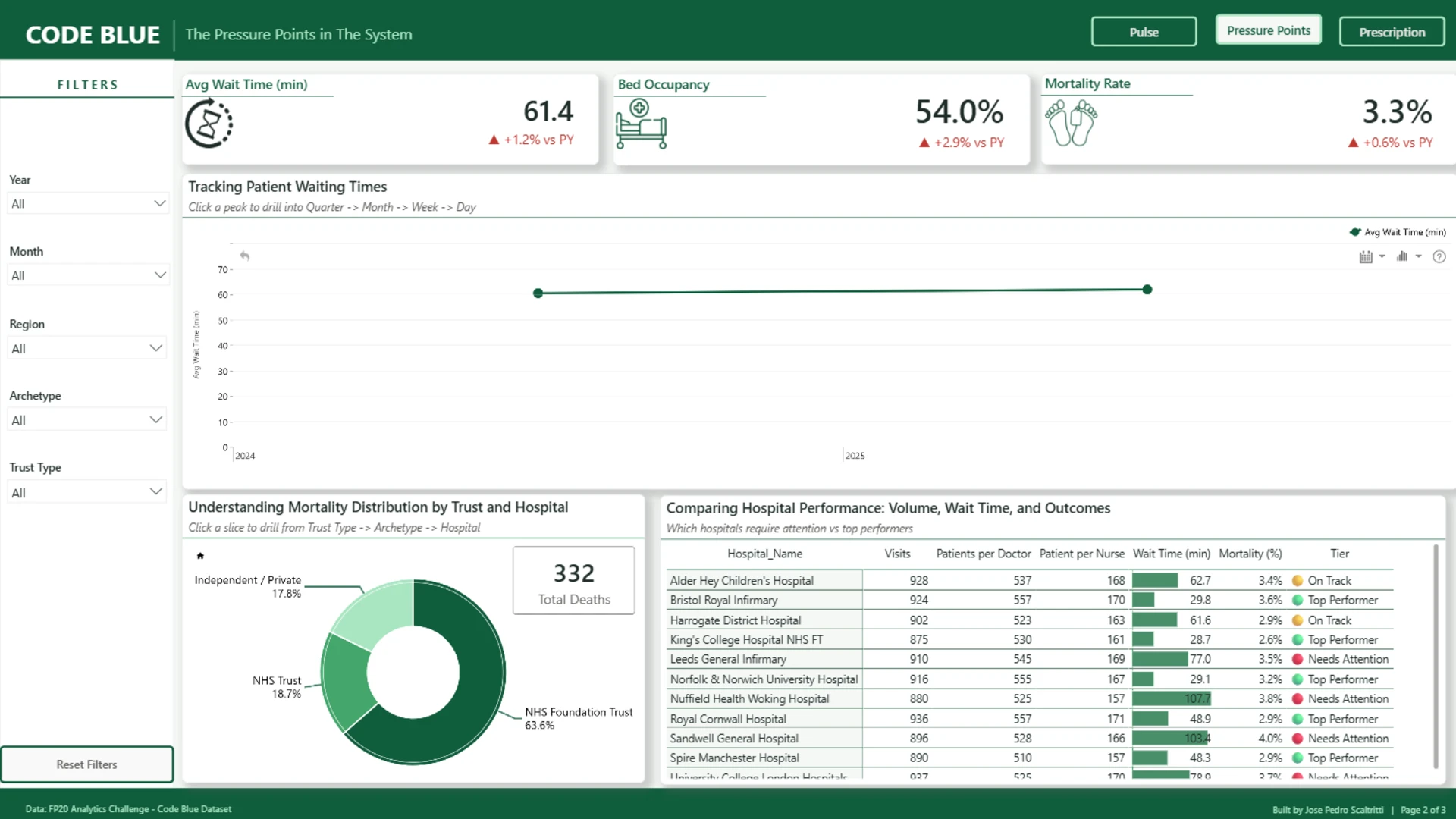Click the footprints Mortality Rate icon
Image resolution: width=1456 pixels, height=819 pixels.
1071,123
